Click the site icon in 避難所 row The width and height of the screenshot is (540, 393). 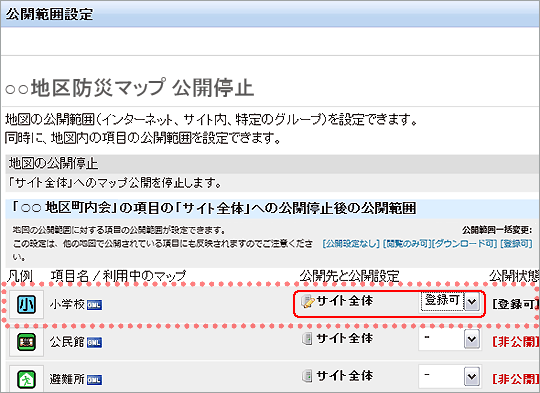[x=307, y=376]
